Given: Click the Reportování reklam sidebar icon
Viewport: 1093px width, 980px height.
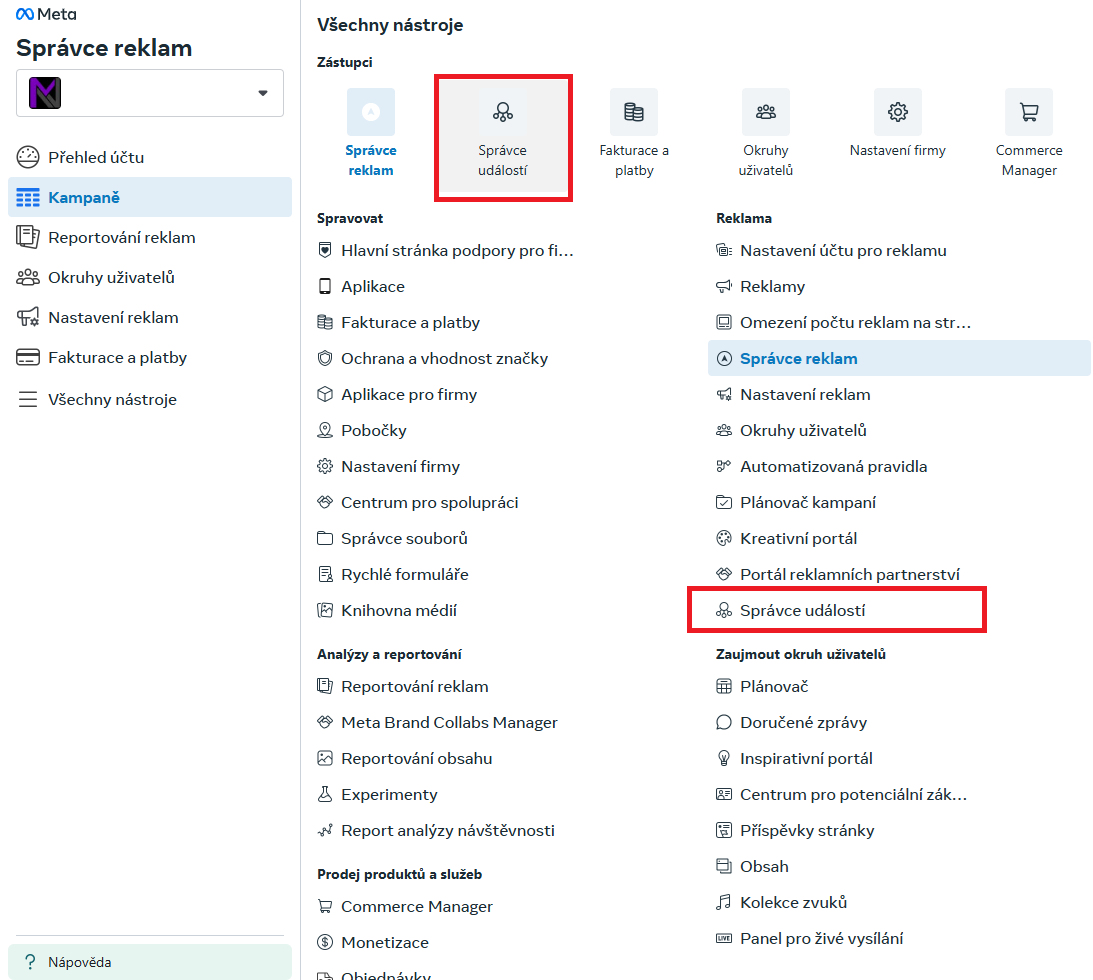Looking at the screenshot, I should [x=28, y=237].
